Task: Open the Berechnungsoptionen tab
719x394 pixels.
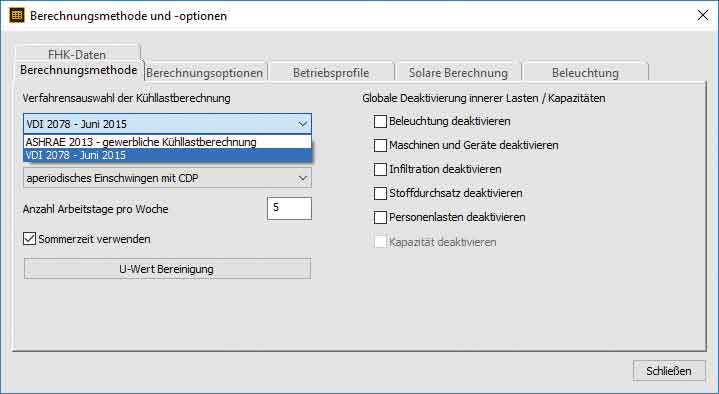Action: 205,73
